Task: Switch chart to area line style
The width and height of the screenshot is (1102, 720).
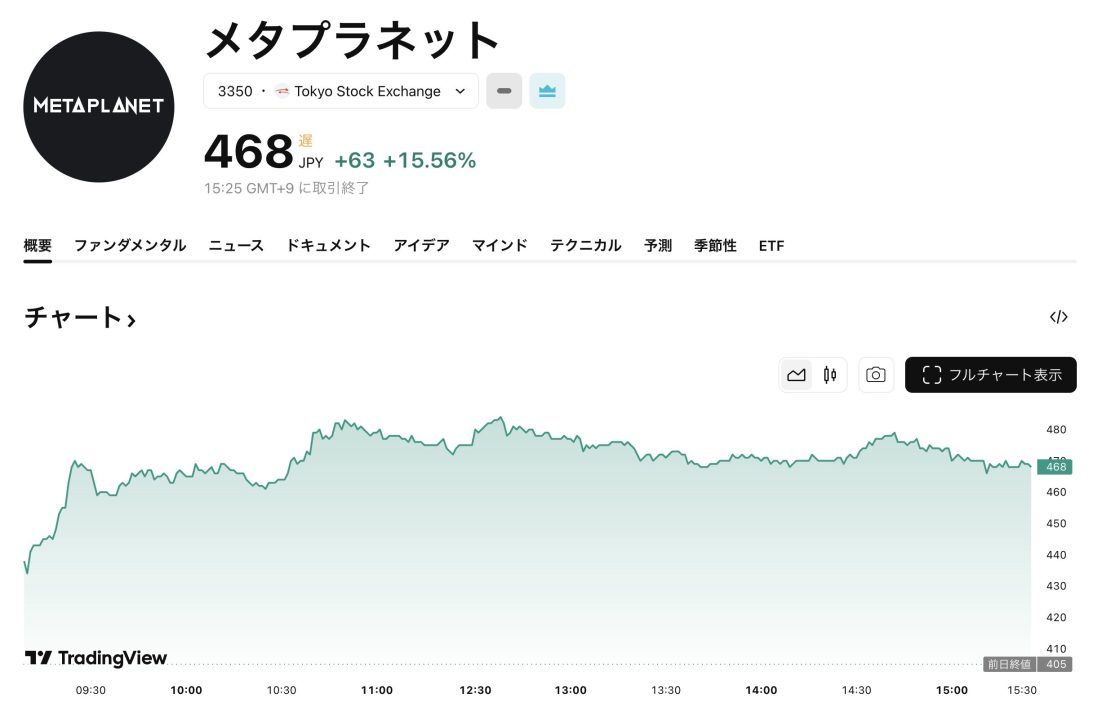Action: tap(797, 375)
